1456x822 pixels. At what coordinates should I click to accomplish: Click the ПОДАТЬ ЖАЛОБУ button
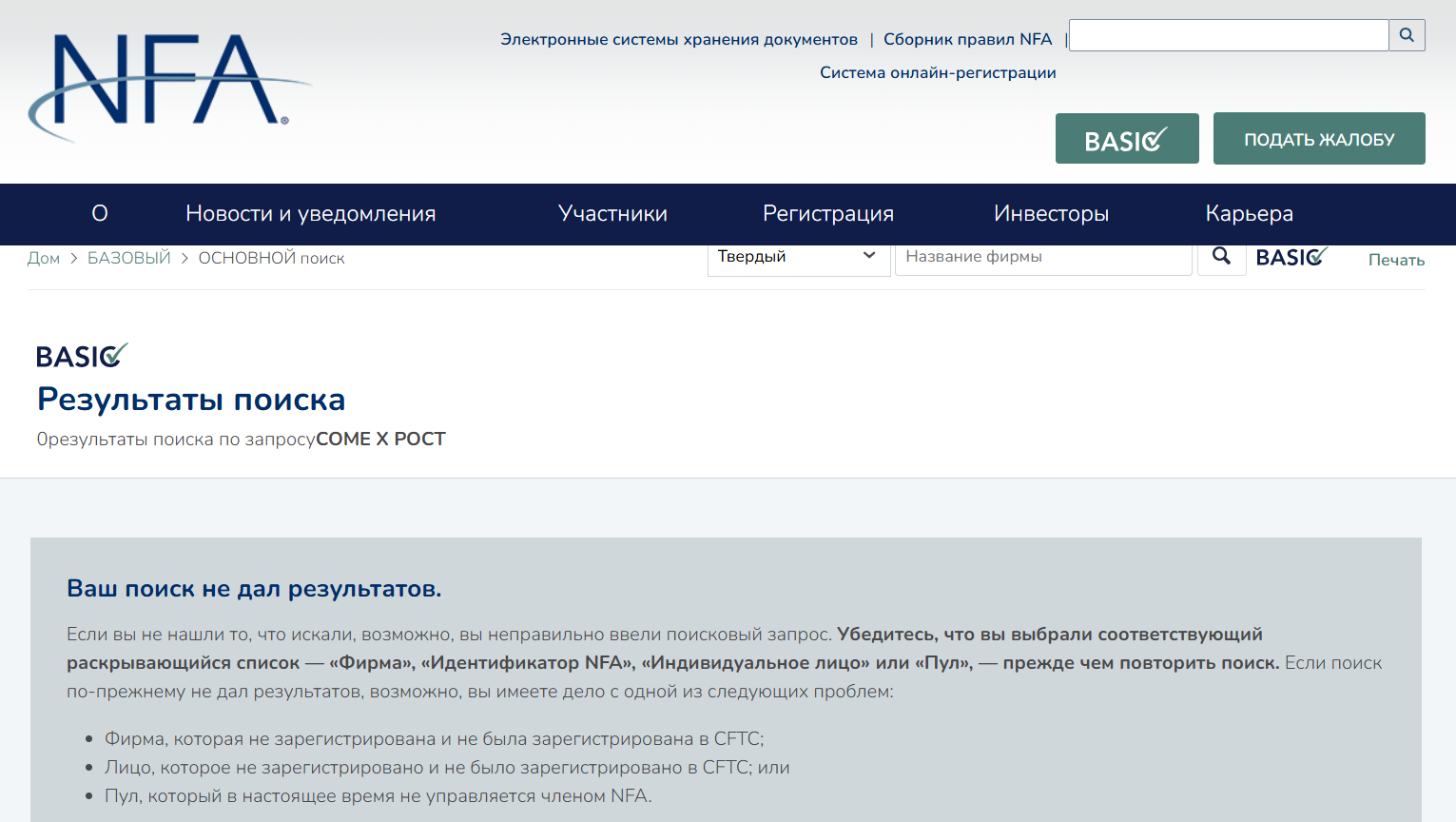(1319, 138)
